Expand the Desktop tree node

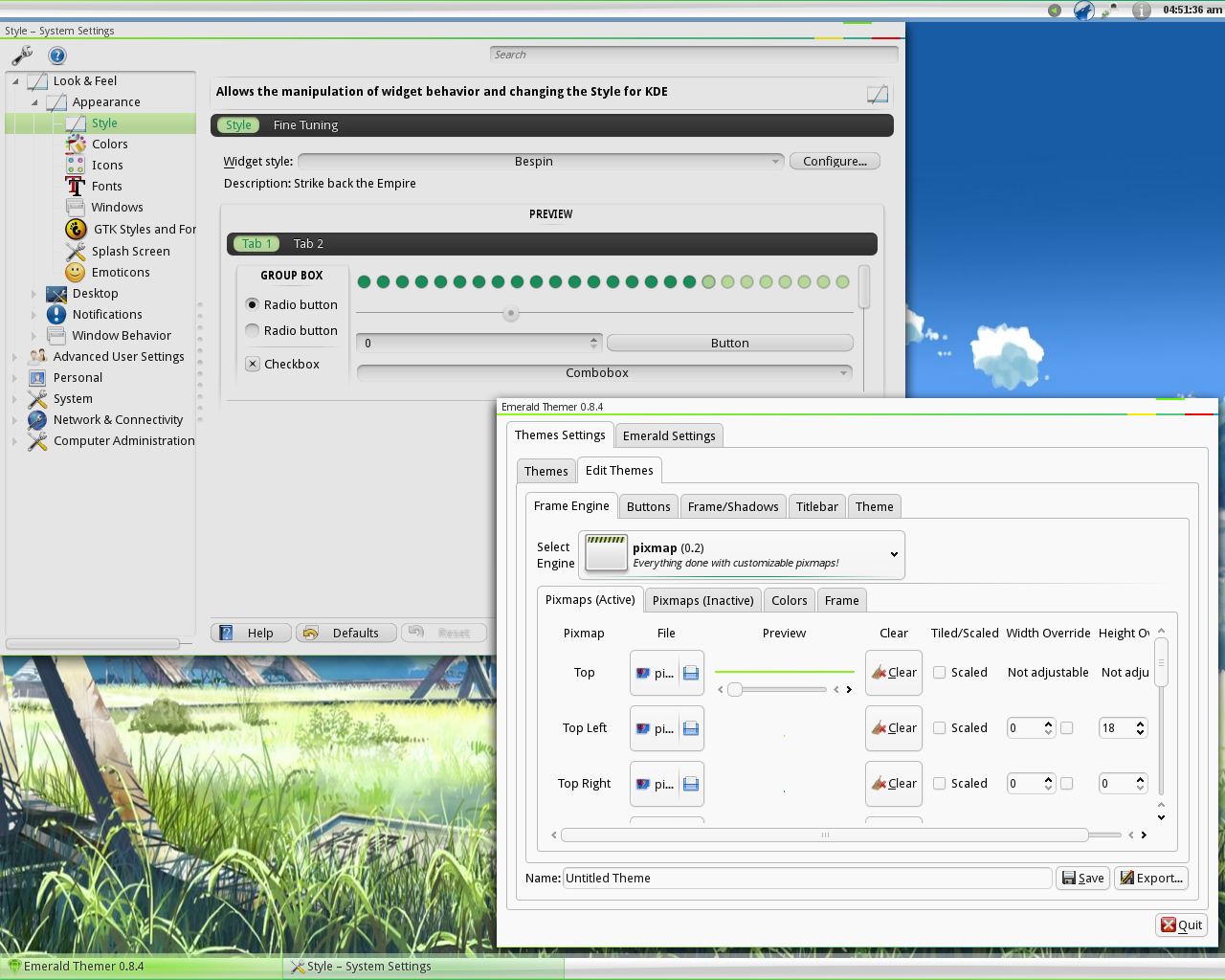coord(33,294)
